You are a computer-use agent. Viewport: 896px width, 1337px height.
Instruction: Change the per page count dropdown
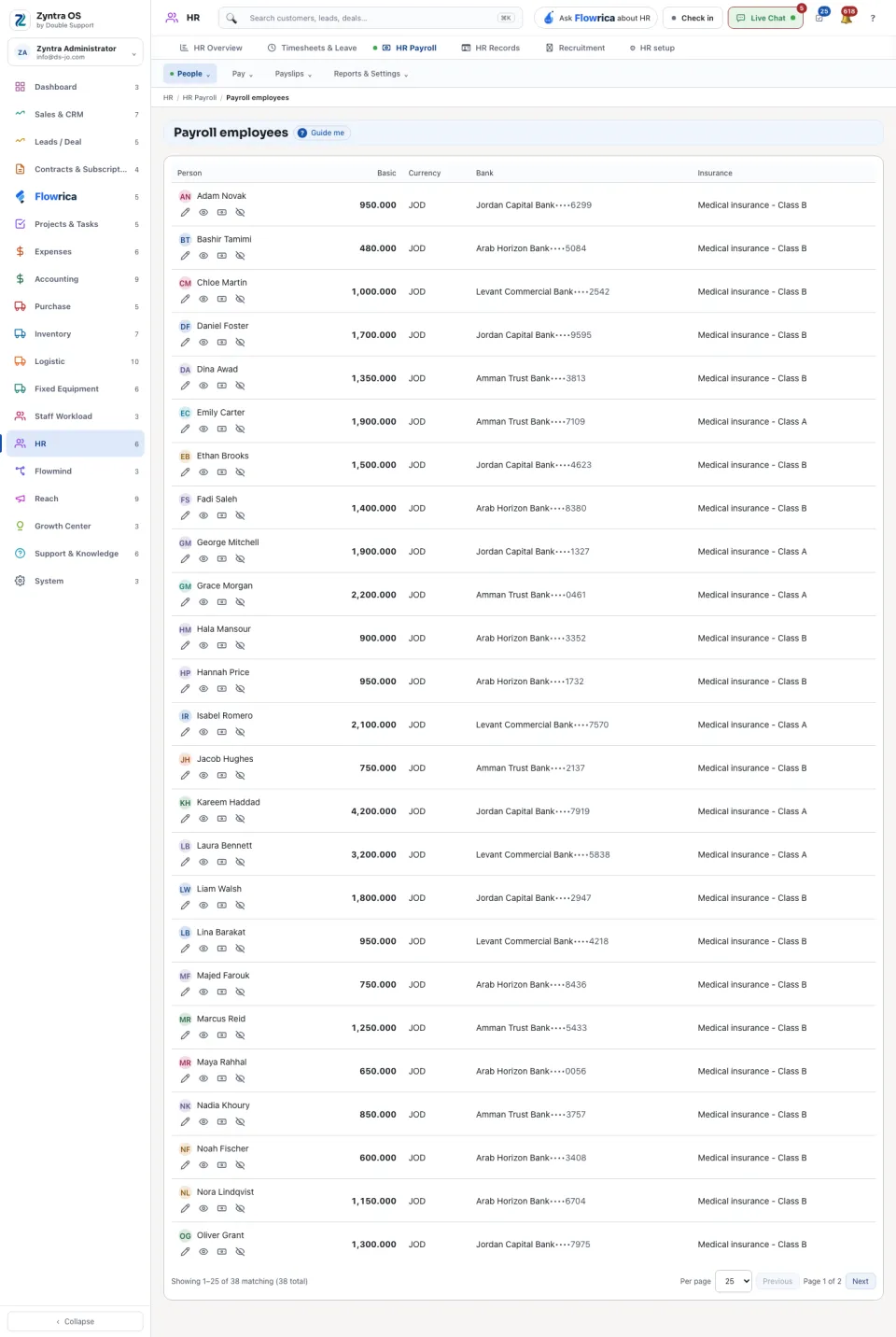pos(734,1282)
